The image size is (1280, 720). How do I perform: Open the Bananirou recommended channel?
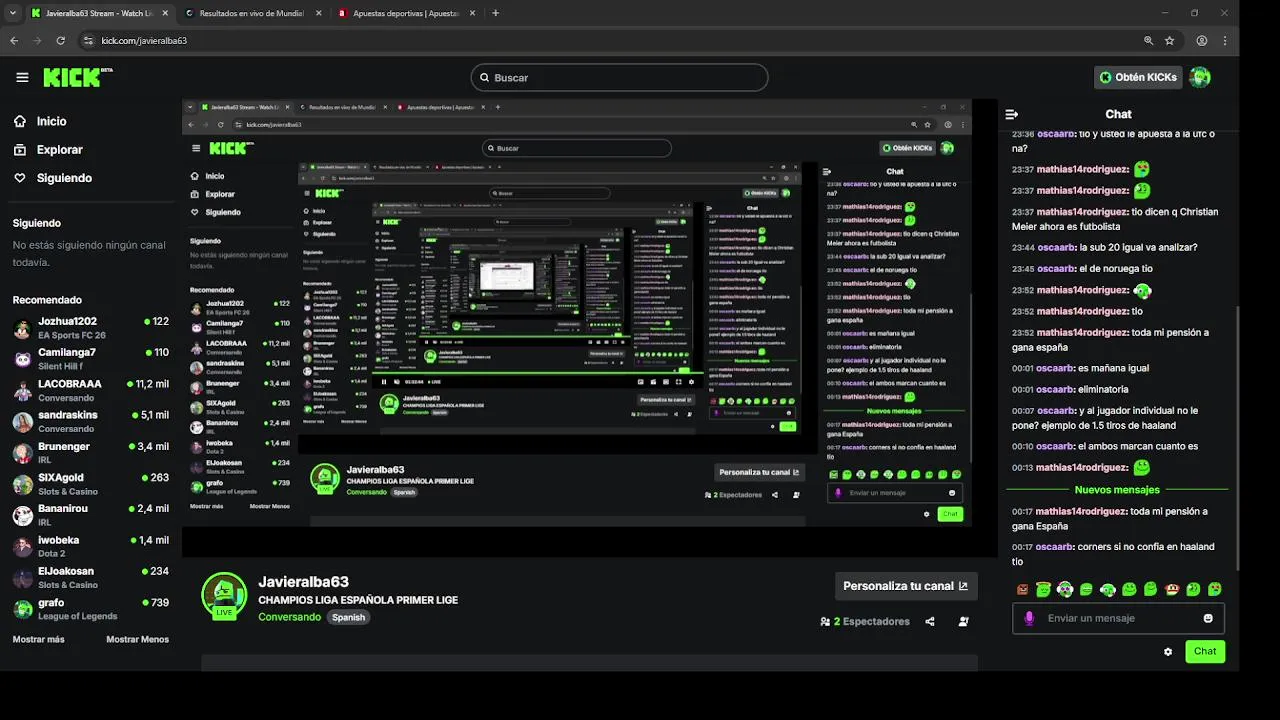pos(90,515)
